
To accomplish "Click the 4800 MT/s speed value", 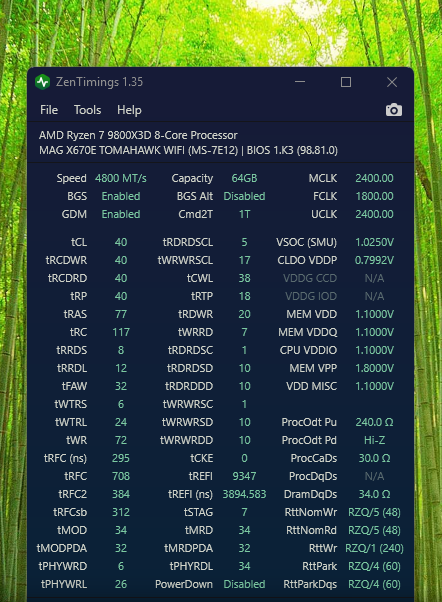I will pos(121,178).
